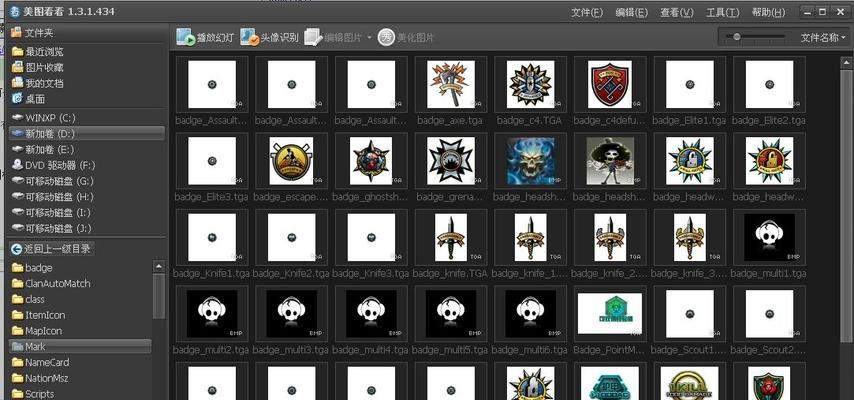Select the badge_grena thumbnail
Image resolution: width=854 pixels, height=400 pixels.
(x=451, y=161)
